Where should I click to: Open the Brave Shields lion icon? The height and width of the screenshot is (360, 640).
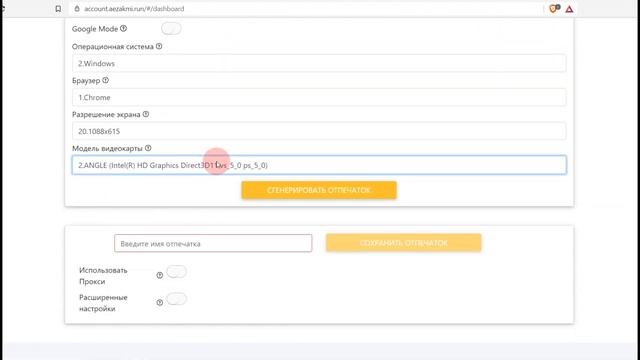pyautogui.click(x=553, y=9)
